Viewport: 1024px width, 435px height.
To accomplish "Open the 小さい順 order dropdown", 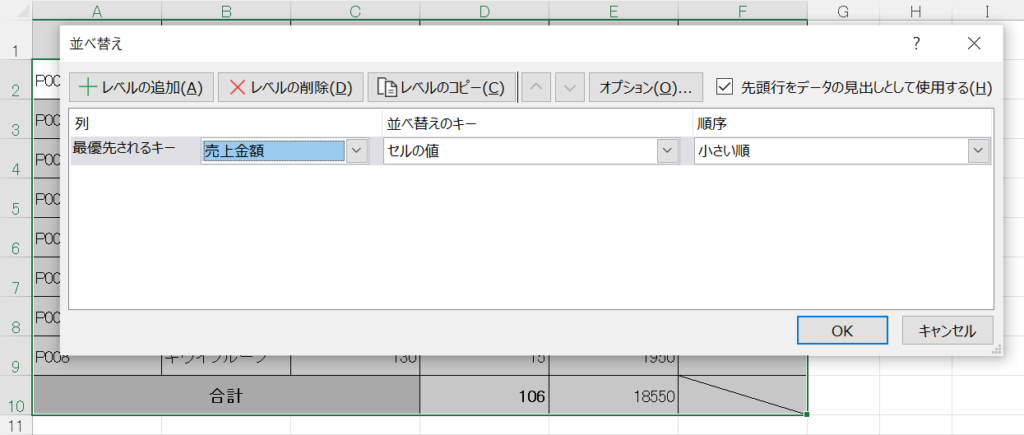I will click(978, 151).
